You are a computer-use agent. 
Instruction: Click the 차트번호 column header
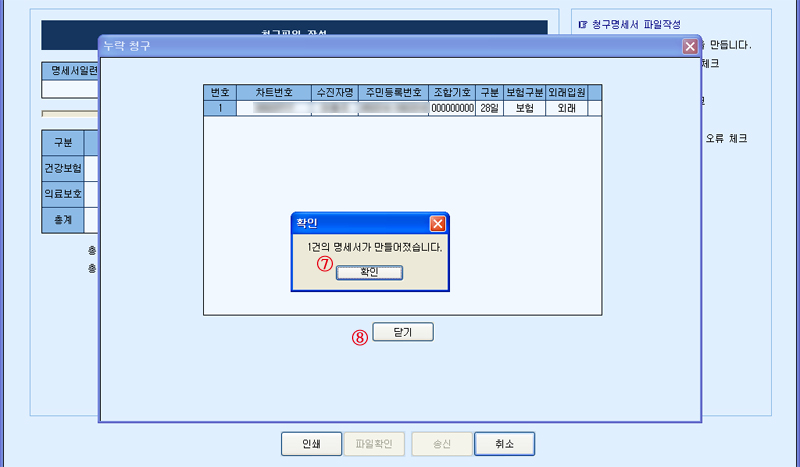273,92
